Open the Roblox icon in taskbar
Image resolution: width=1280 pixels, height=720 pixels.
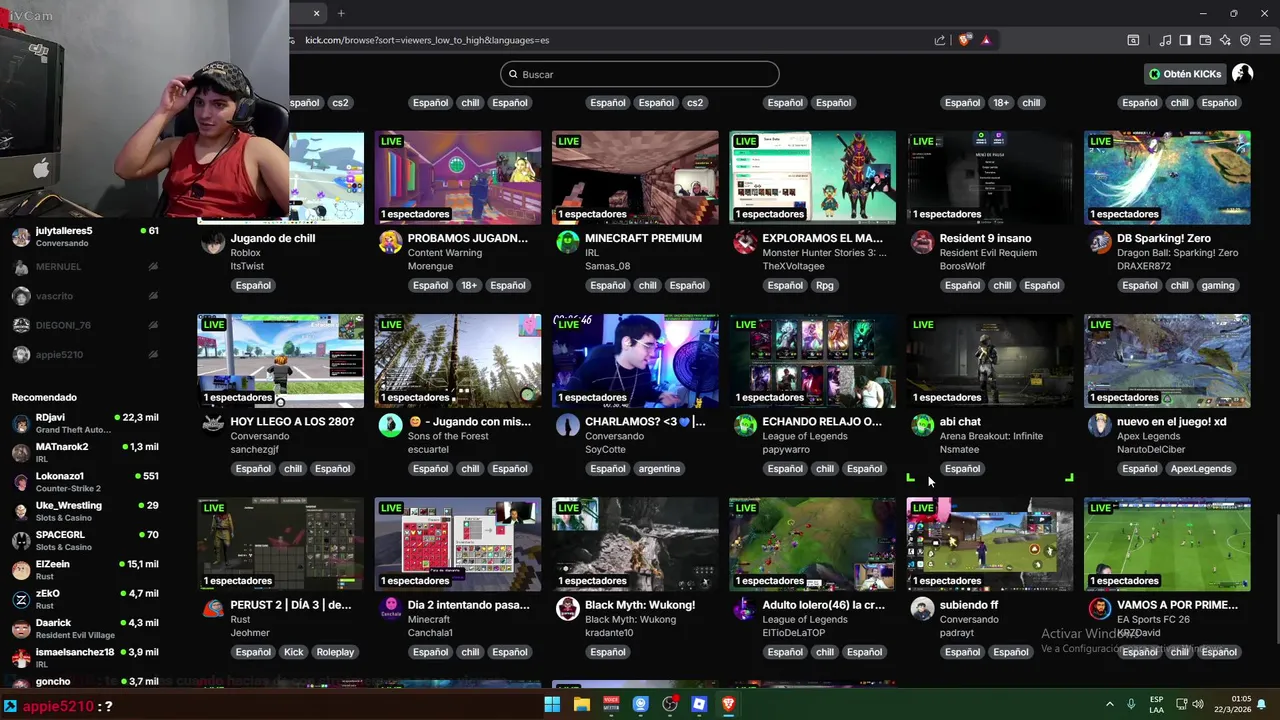click(x=699, y=704)
